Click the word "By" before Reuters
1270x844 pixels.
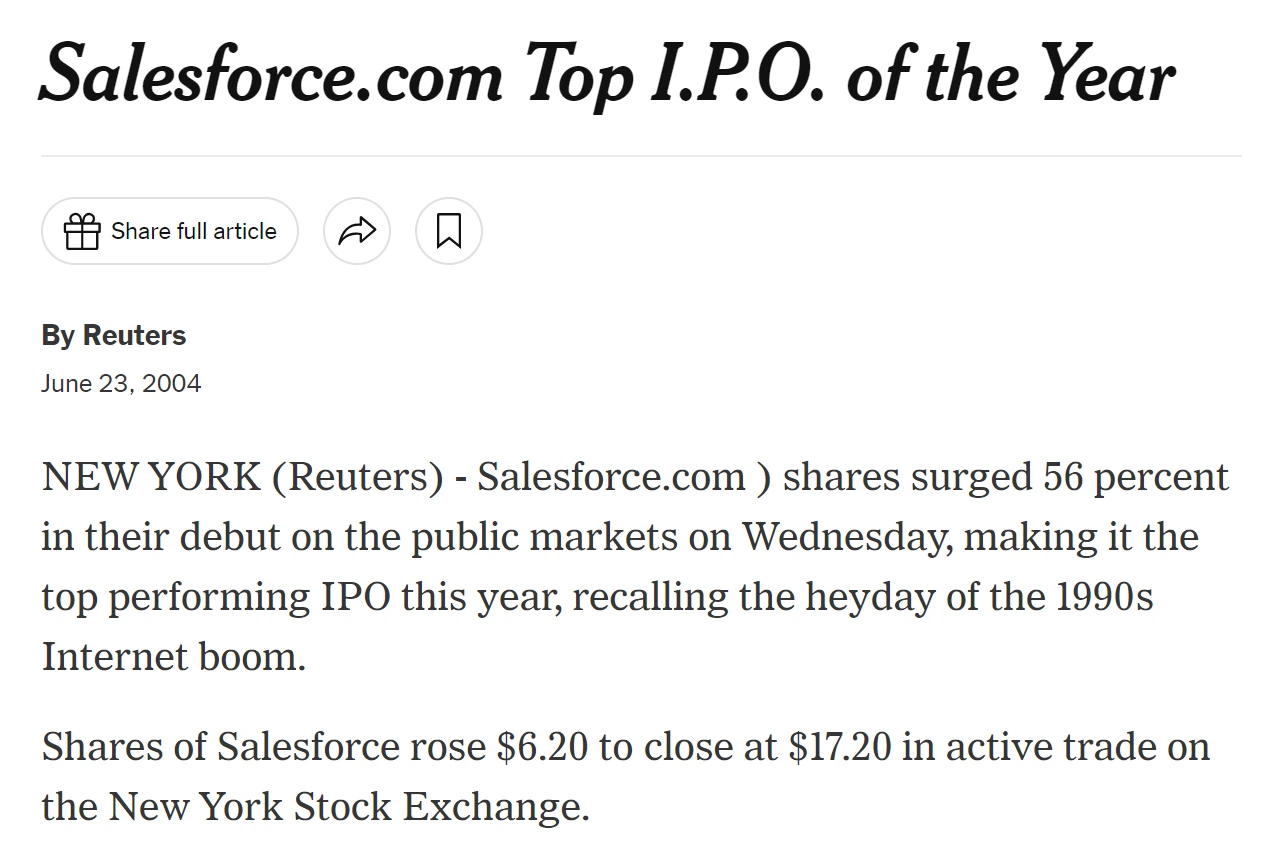58,336
